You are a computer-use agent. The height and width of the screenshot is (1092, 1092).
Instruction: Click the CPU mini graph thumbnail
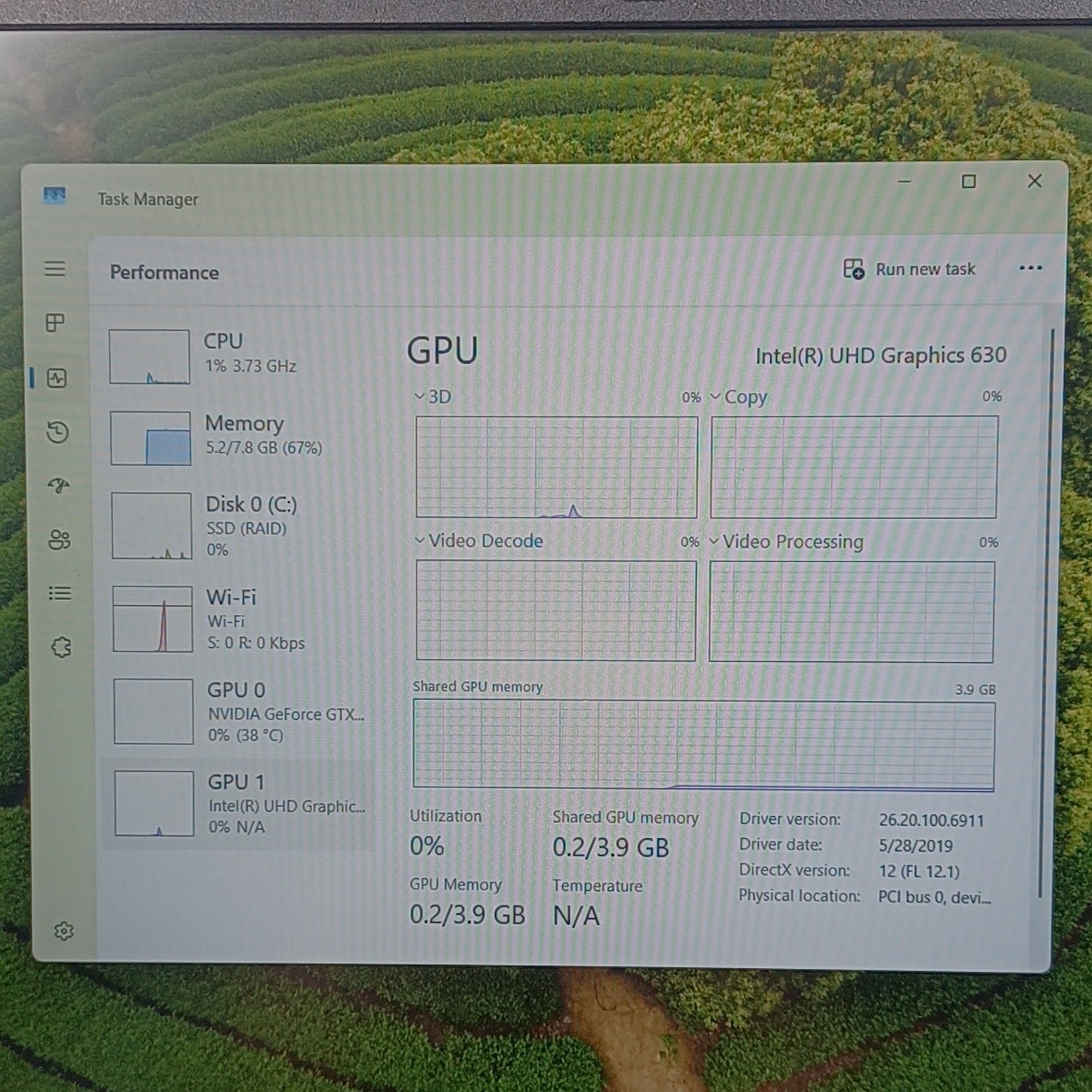[149, 357]
